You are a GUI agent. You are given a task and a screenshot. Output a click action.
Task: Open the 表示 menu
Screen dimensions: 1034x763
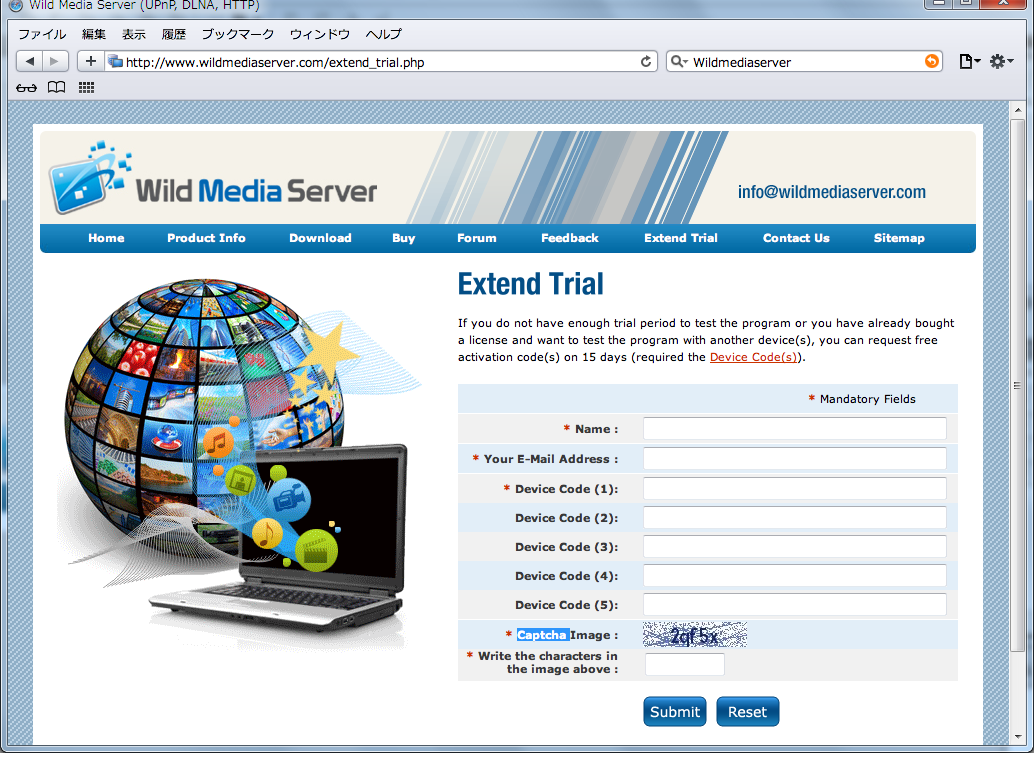(134, 34)
